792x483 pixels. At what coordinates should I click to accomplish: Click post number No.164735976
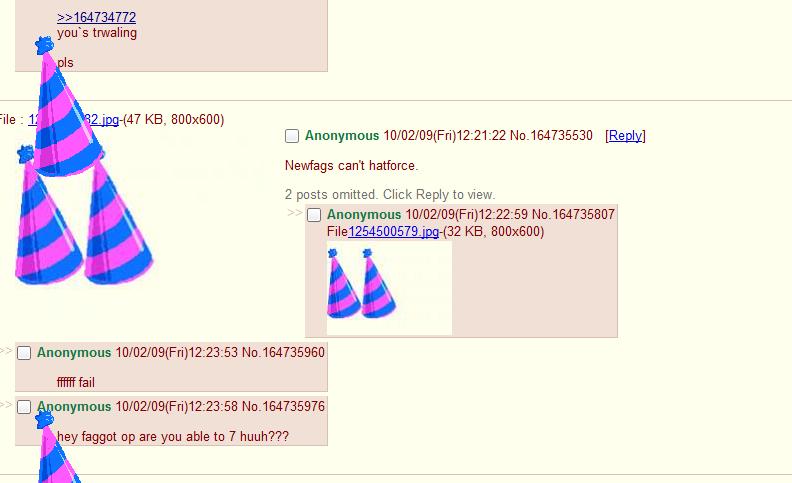click(283, 406)
